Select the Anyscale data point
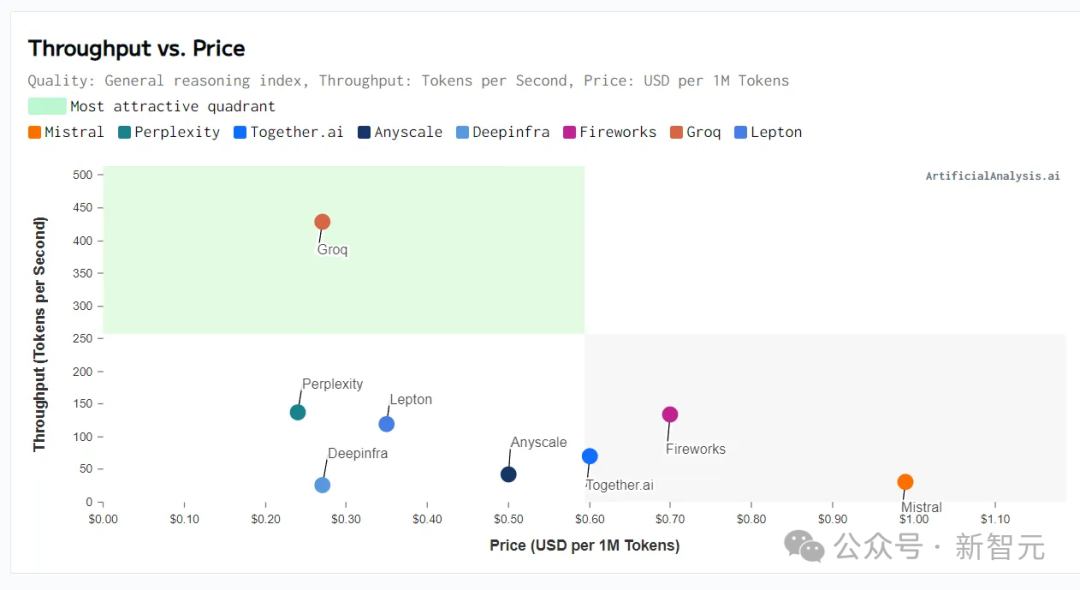The height and width of the screenshot is (590, 1080). tap(508, 474)
